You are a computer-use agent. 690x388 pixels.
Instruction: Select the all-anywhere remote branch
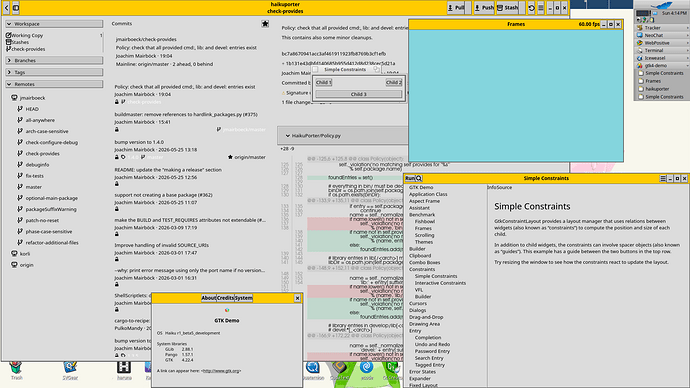point(40,120)
